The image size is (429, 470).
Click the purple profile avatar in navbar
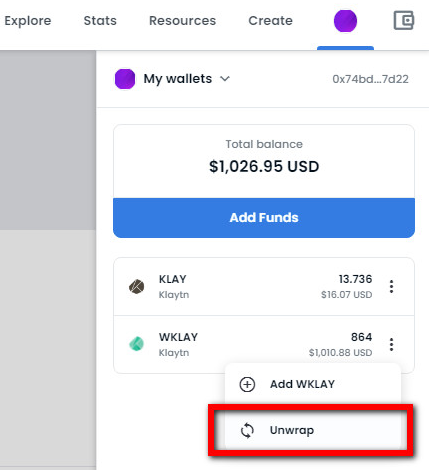click(345, 21)
